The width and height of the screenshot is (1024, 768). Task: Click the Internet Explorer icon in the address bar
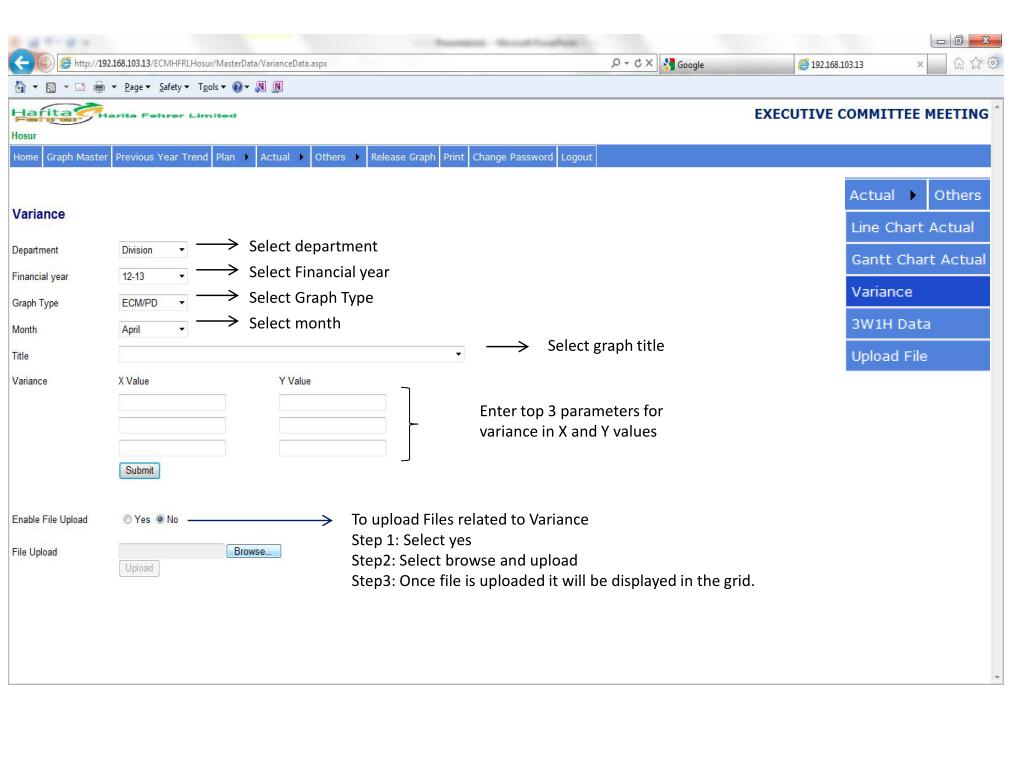click(65, 63)
